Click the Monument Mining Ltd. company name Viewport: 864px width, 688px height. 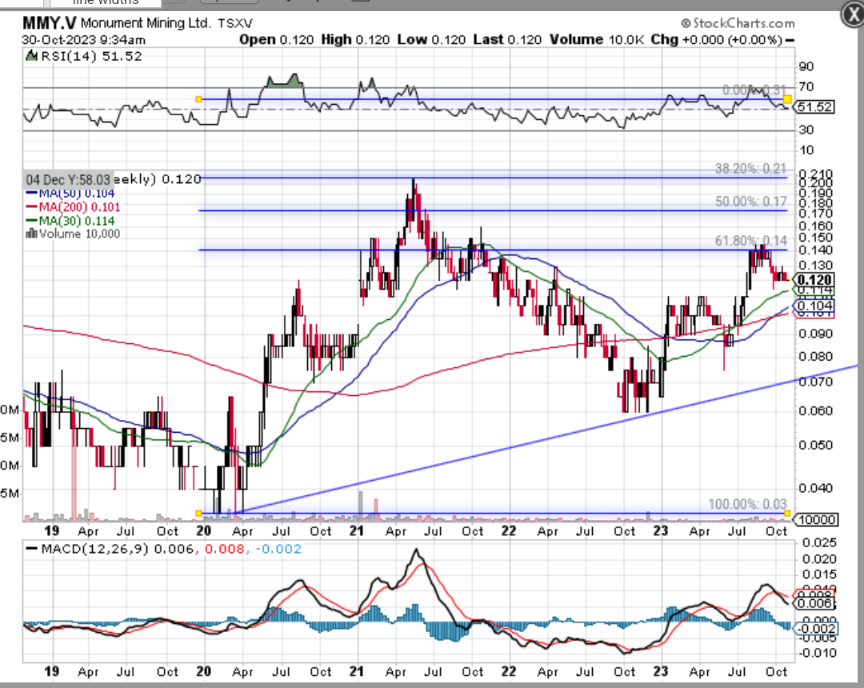[x=146, y=23]
